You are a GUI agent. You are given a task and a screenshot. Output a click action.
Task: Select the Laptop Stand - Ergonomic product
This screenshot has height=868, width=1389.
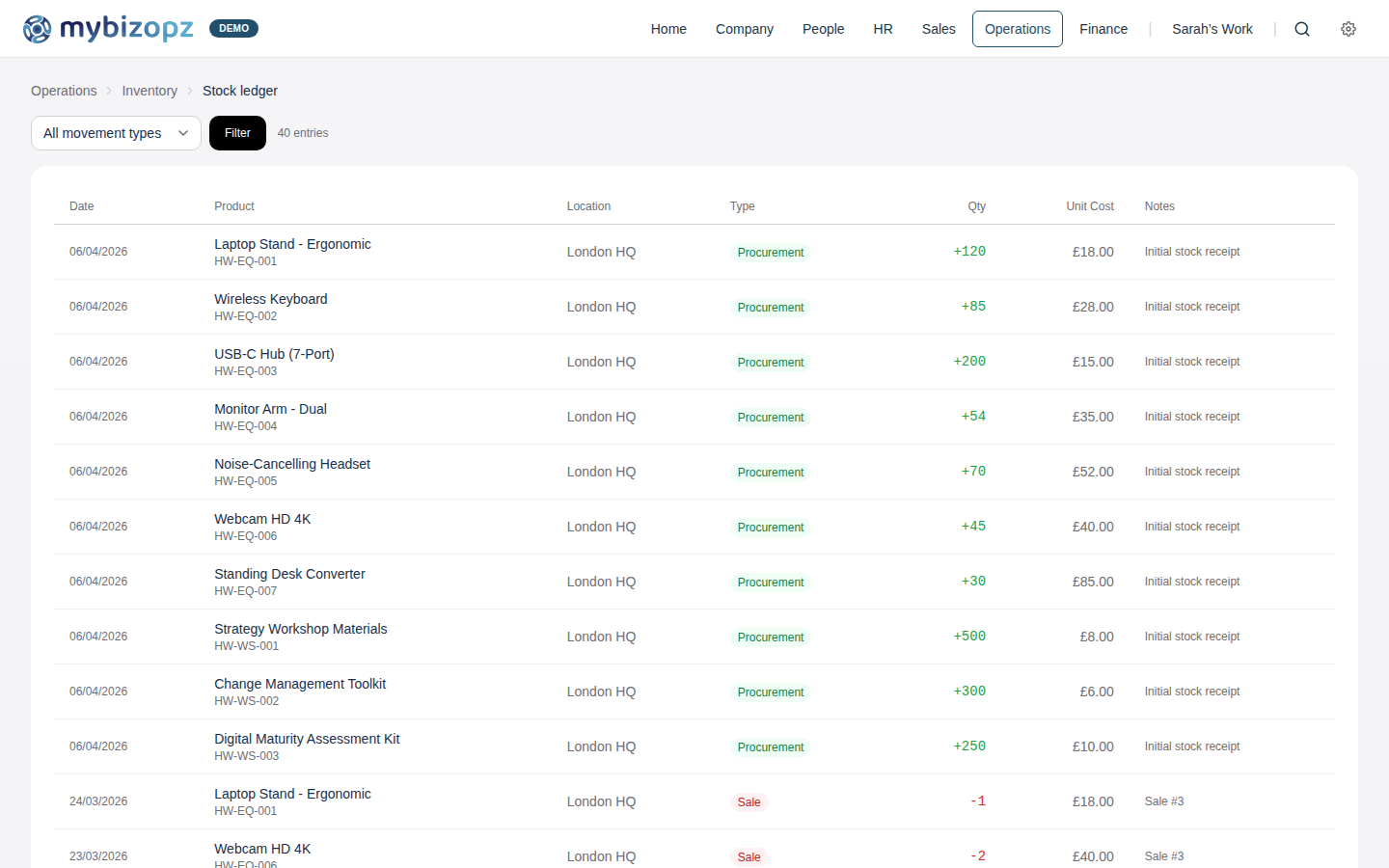292,244
